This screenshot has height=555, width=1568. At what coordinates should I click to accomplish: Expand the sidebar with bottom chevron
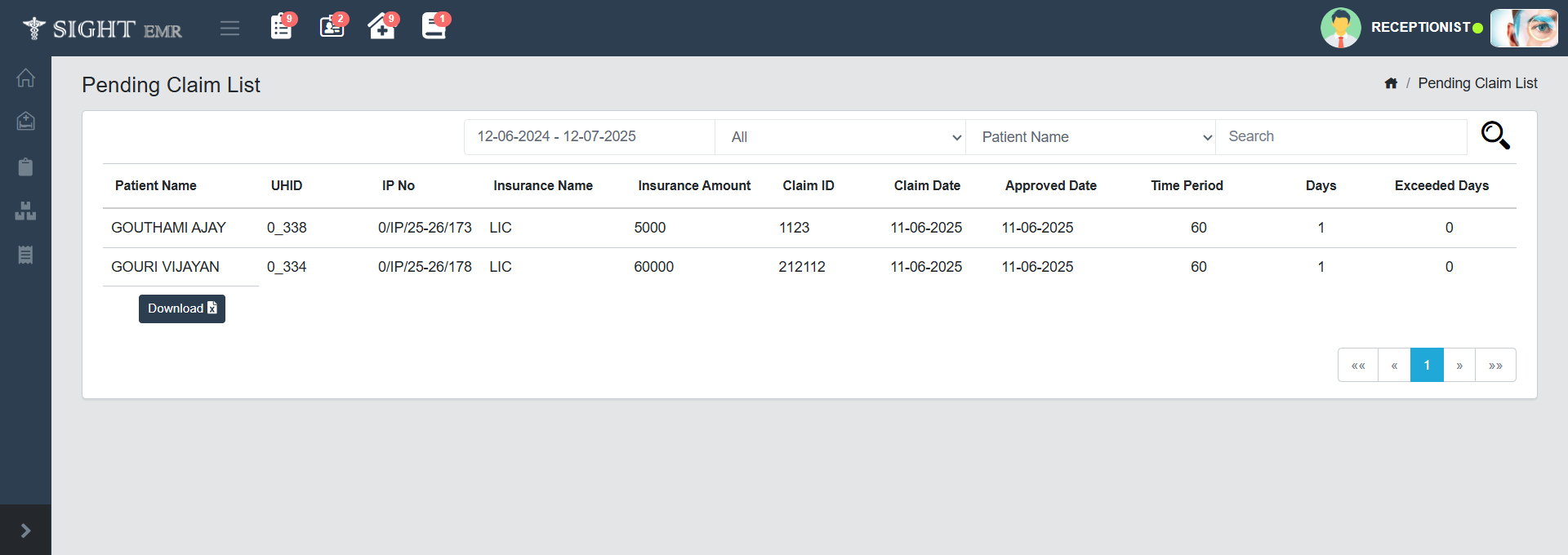pyautogui.click(x=25, y=531)
